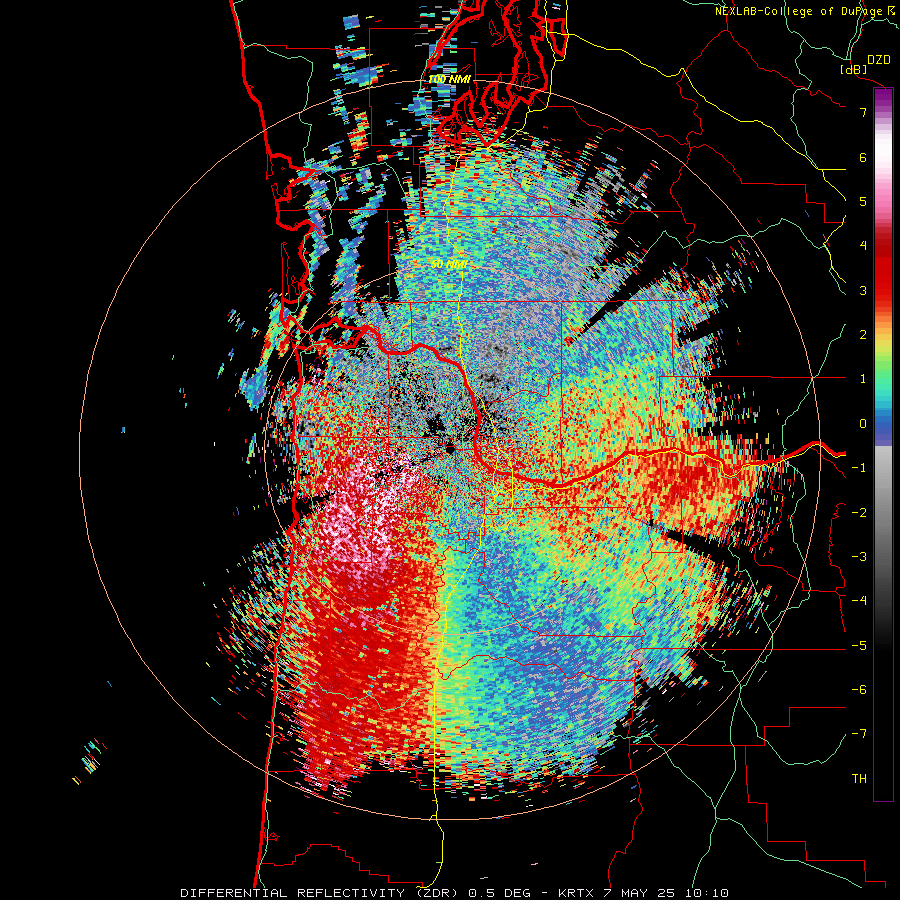The image size is (900, 900).
Task: Click the [dB] units label
Action: [x=853, y=69]
